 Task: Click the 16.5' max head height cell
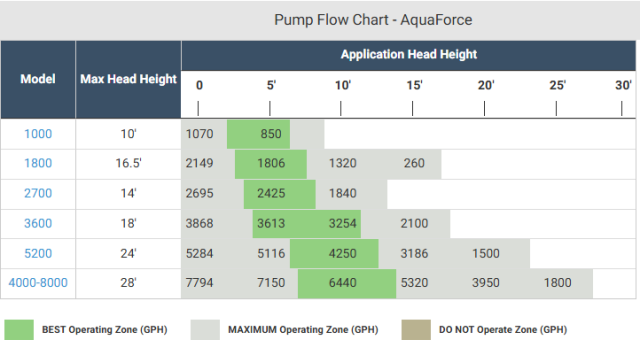point(128,163)
